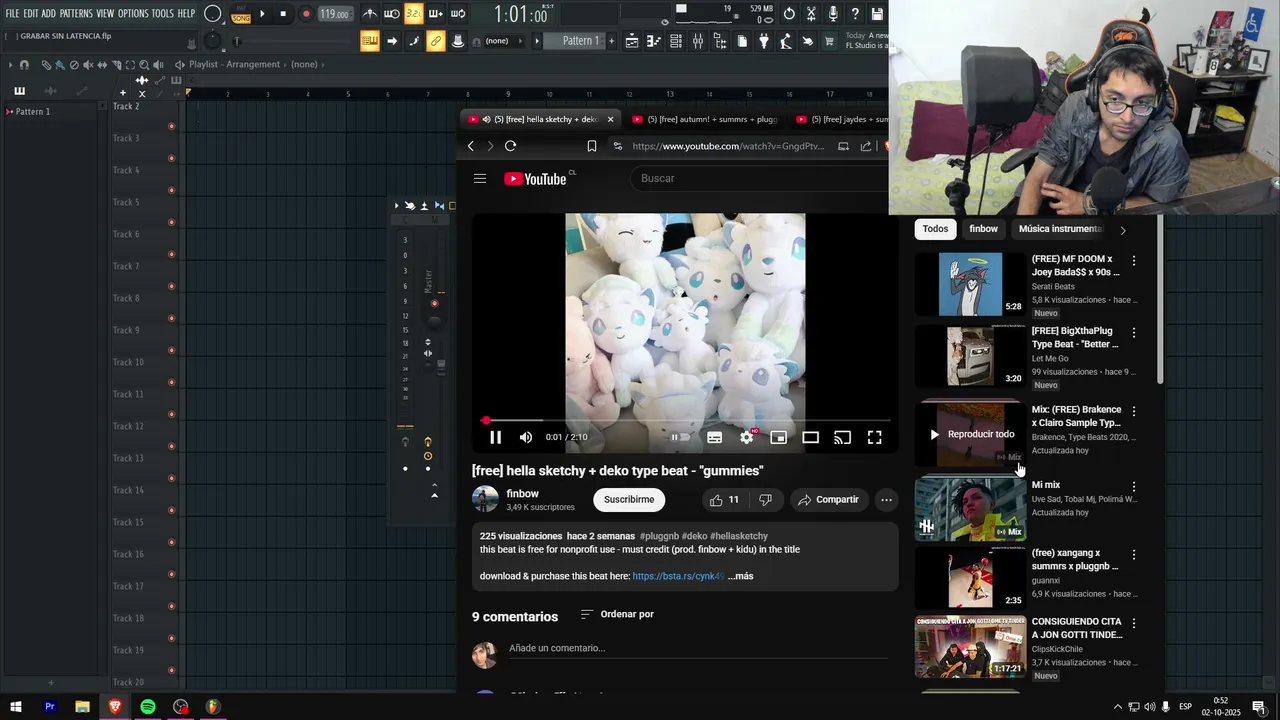
Task: Click the Suscribirme button
Action: click(x=629, y=499)
